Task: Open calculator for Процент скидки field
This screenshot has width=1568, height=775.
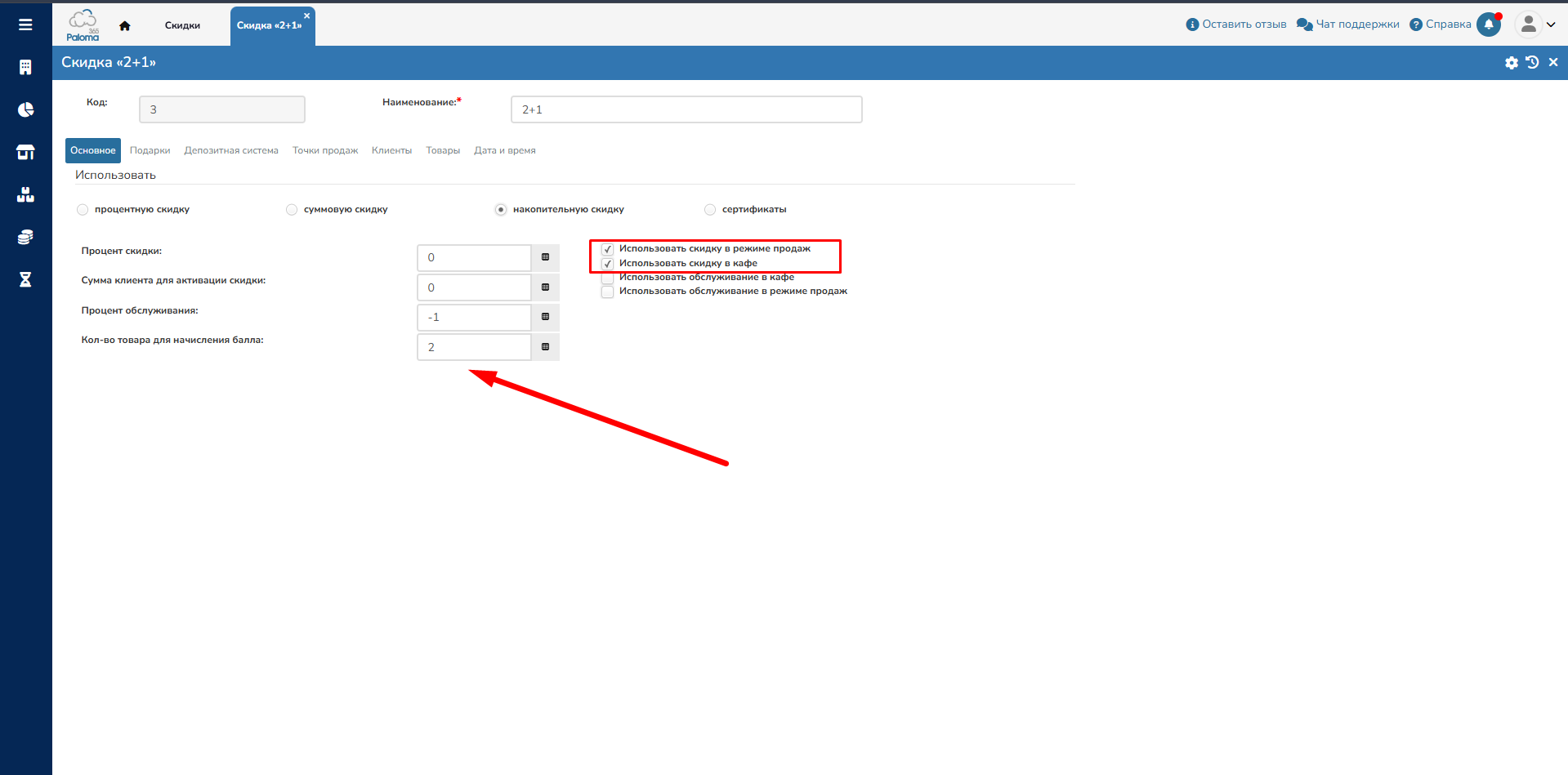Action: tap(545, 257)
